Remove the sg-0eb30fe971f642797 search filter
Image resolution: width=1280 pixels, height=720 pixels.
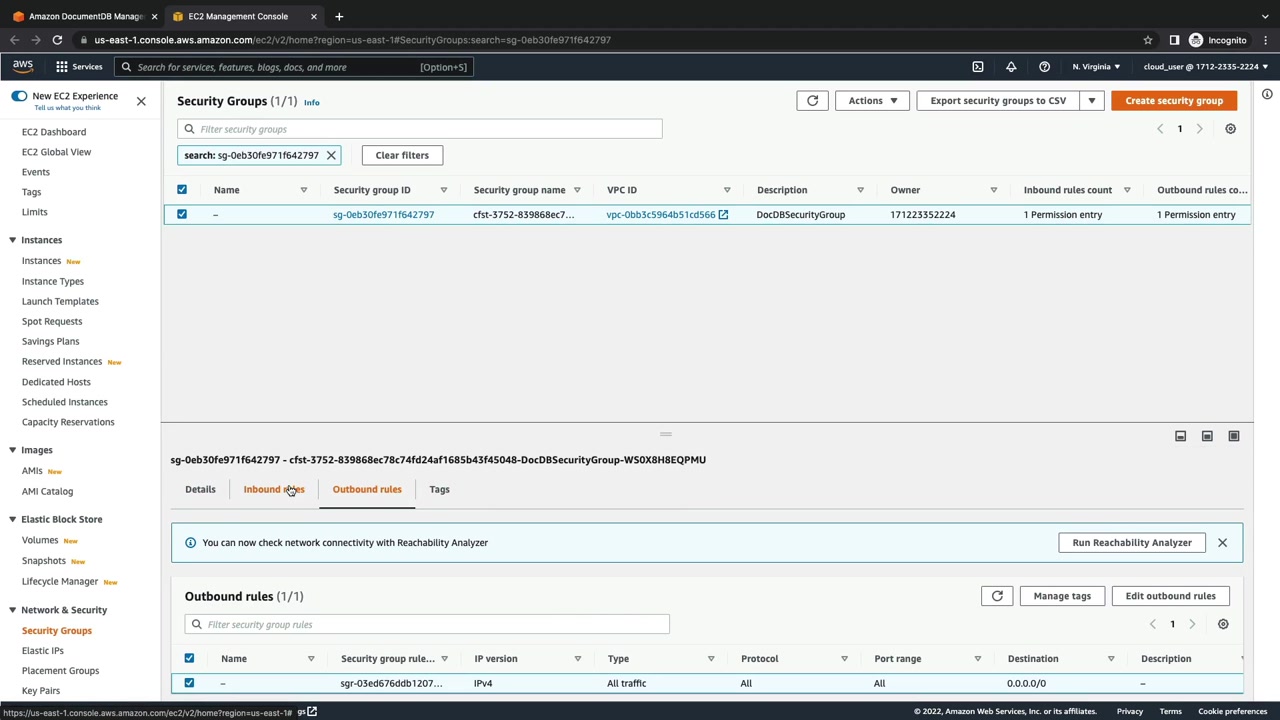point(331,155)
